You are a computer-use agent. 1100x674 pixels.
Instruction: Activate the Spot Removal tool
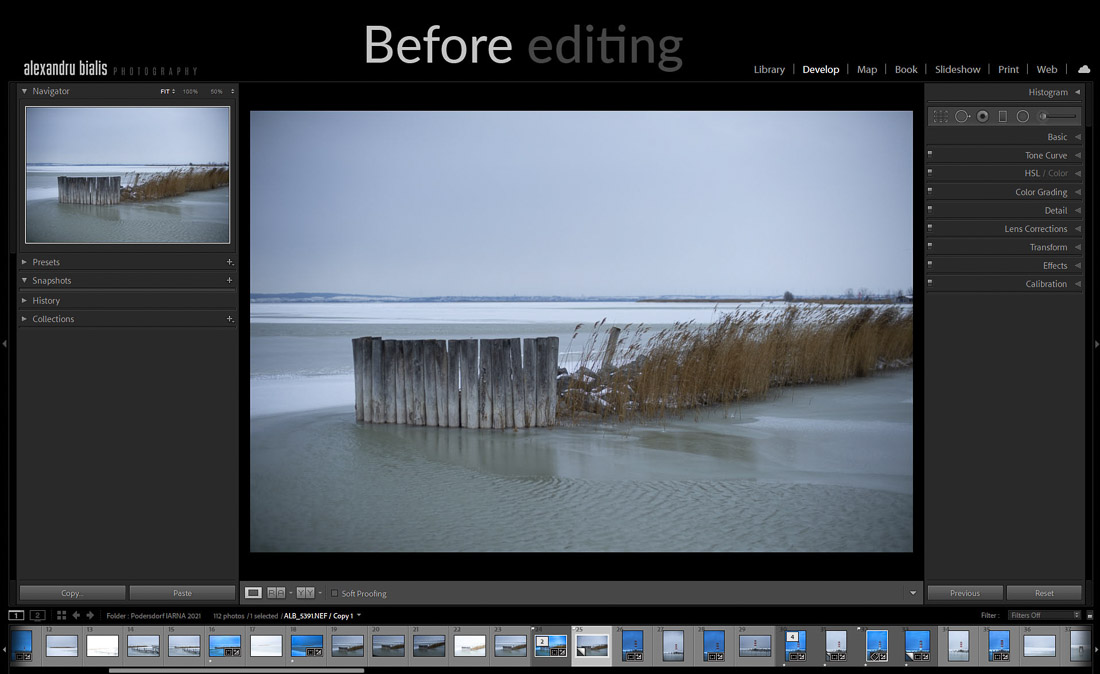pyautogui.click(x=962, y=116)
